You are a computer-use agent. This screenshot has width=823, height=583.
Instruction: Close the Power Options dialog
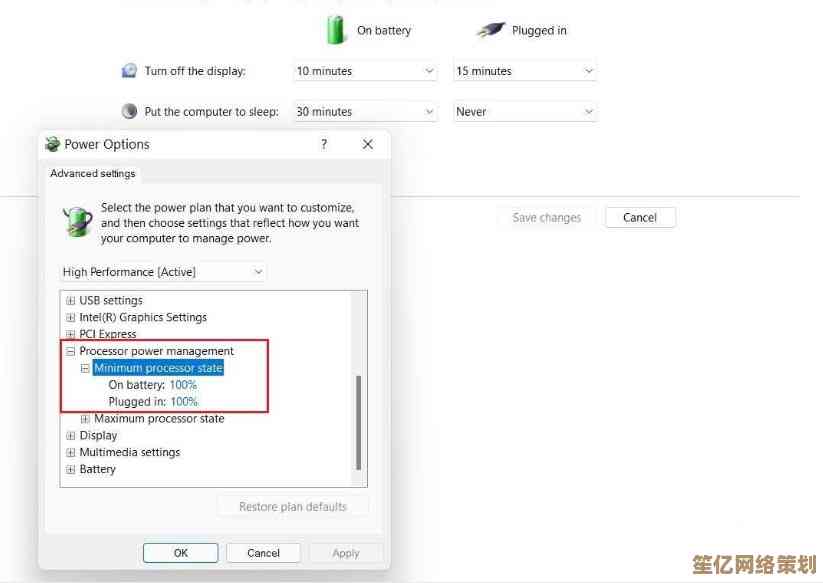tap(367, 144)
